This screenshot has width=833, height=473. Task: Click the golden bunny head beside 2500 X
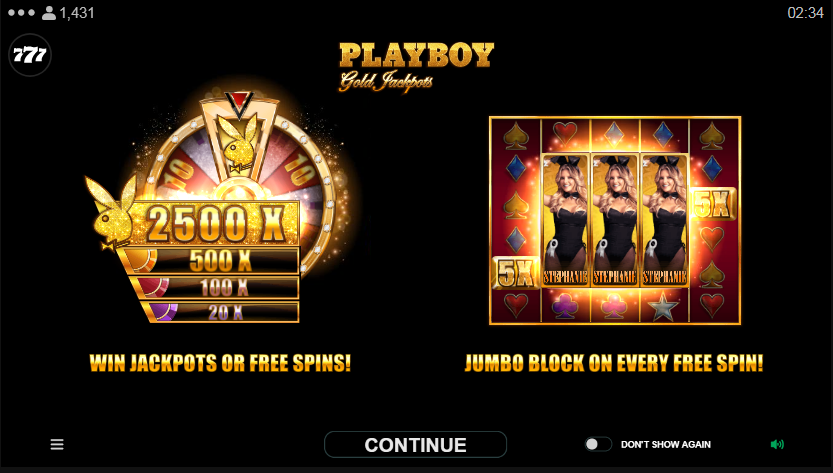coord(113,212)
